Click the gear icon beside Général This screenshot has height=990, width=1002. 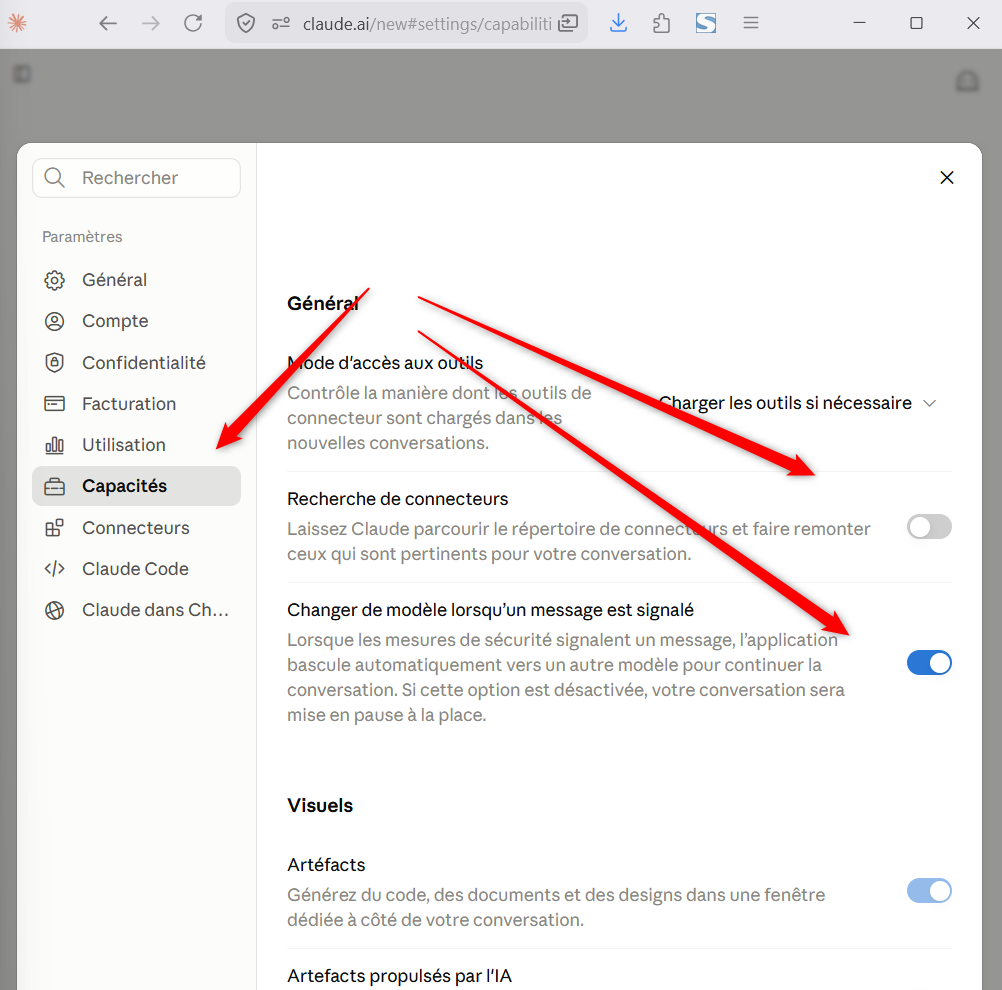pyautogui.click(x=54, y=280)
